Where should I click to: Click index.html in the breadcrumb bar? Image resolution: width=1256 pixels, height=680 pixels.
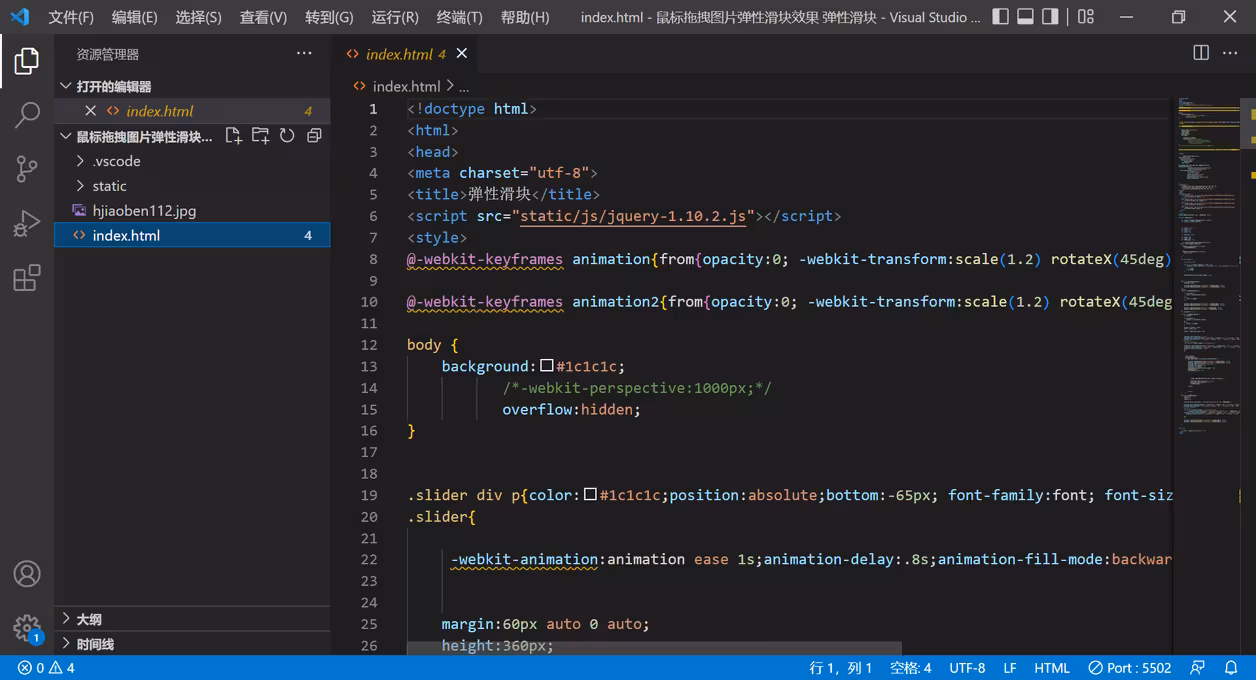[x=406, y=87]
